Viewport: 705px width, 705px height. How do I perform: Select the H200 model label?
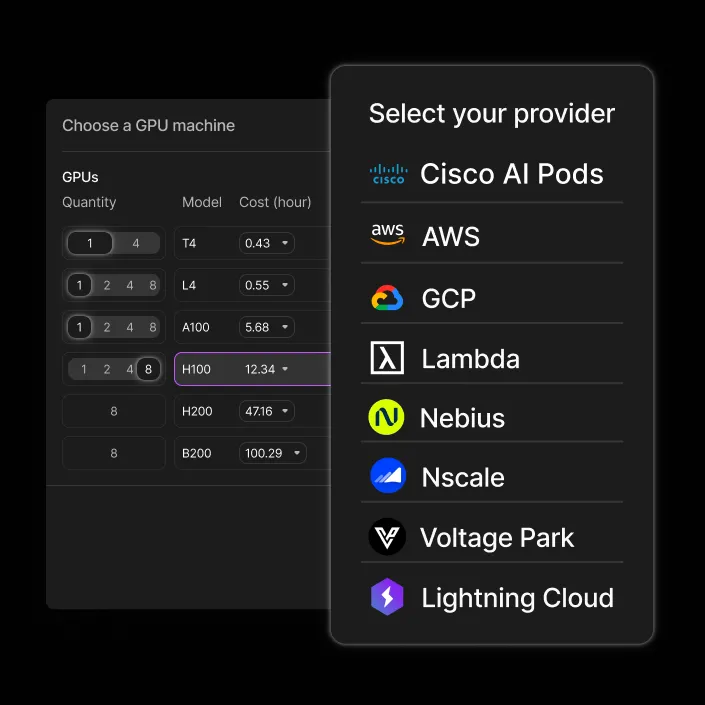click(197, 411)
